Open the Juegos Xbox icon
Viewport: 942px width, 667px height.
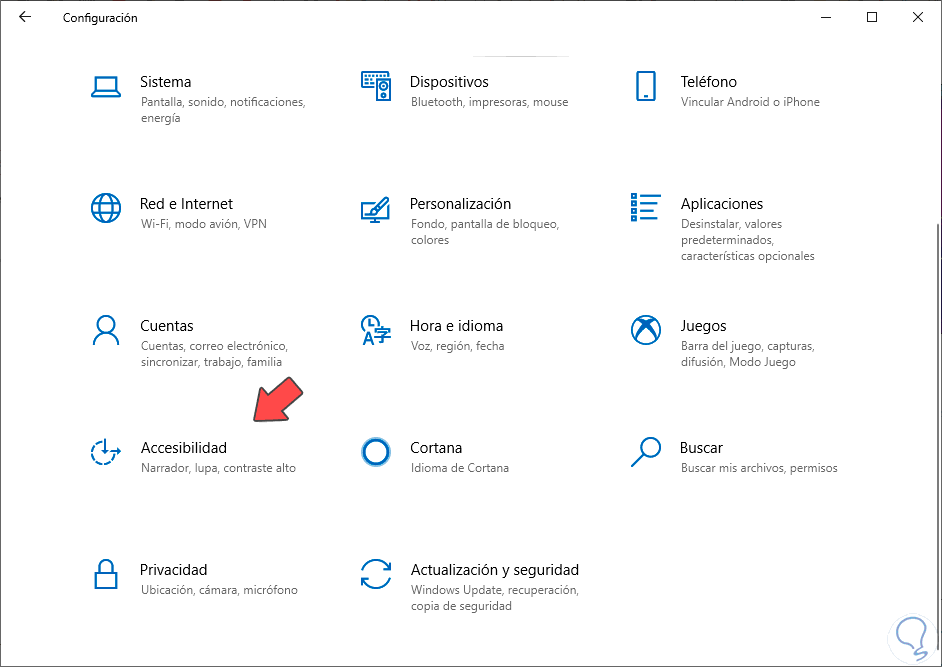pyautogui.click(x=645, y=330)
